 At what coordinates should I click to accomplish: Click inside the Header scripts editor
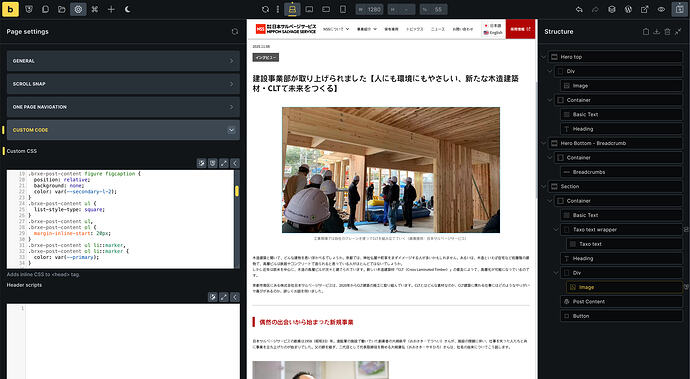123,341
